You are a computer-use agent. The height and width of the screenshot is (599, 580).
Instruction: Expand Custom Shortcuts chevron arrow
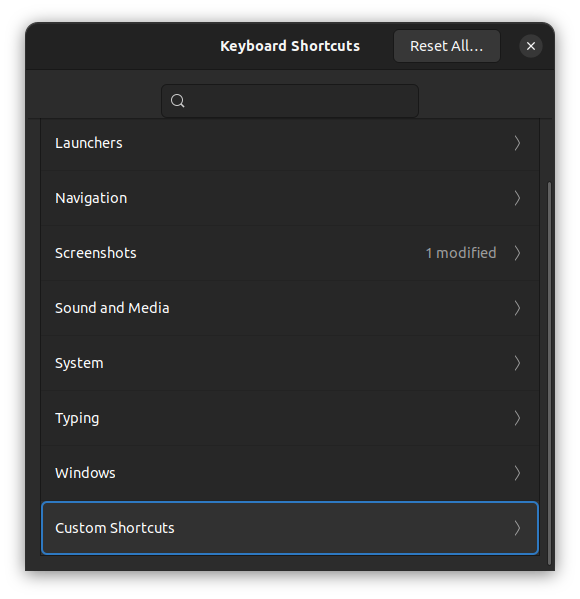[517, 528]
